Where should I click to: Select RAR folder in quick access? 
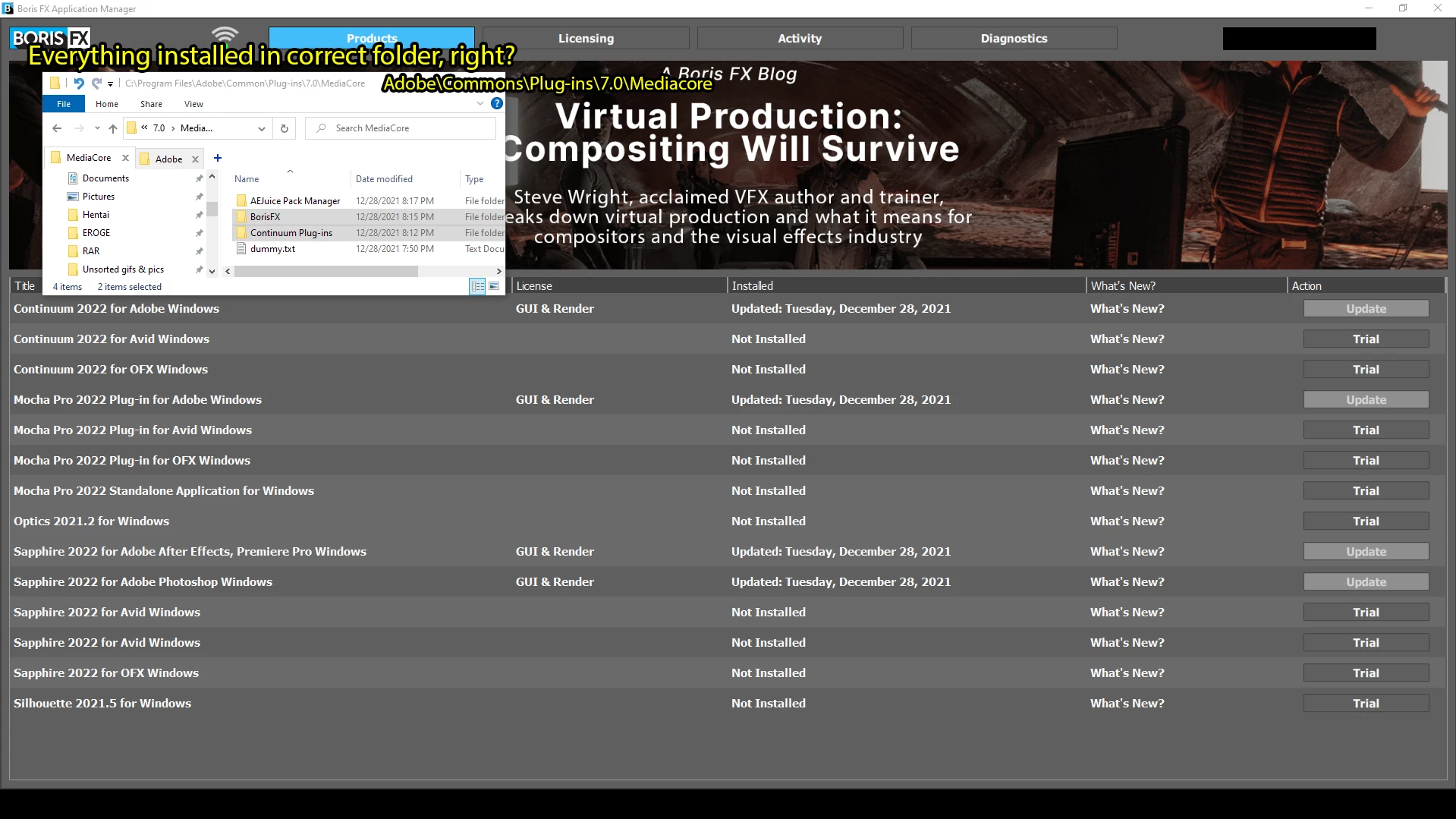pyautogui.click(x=91, y=251)
